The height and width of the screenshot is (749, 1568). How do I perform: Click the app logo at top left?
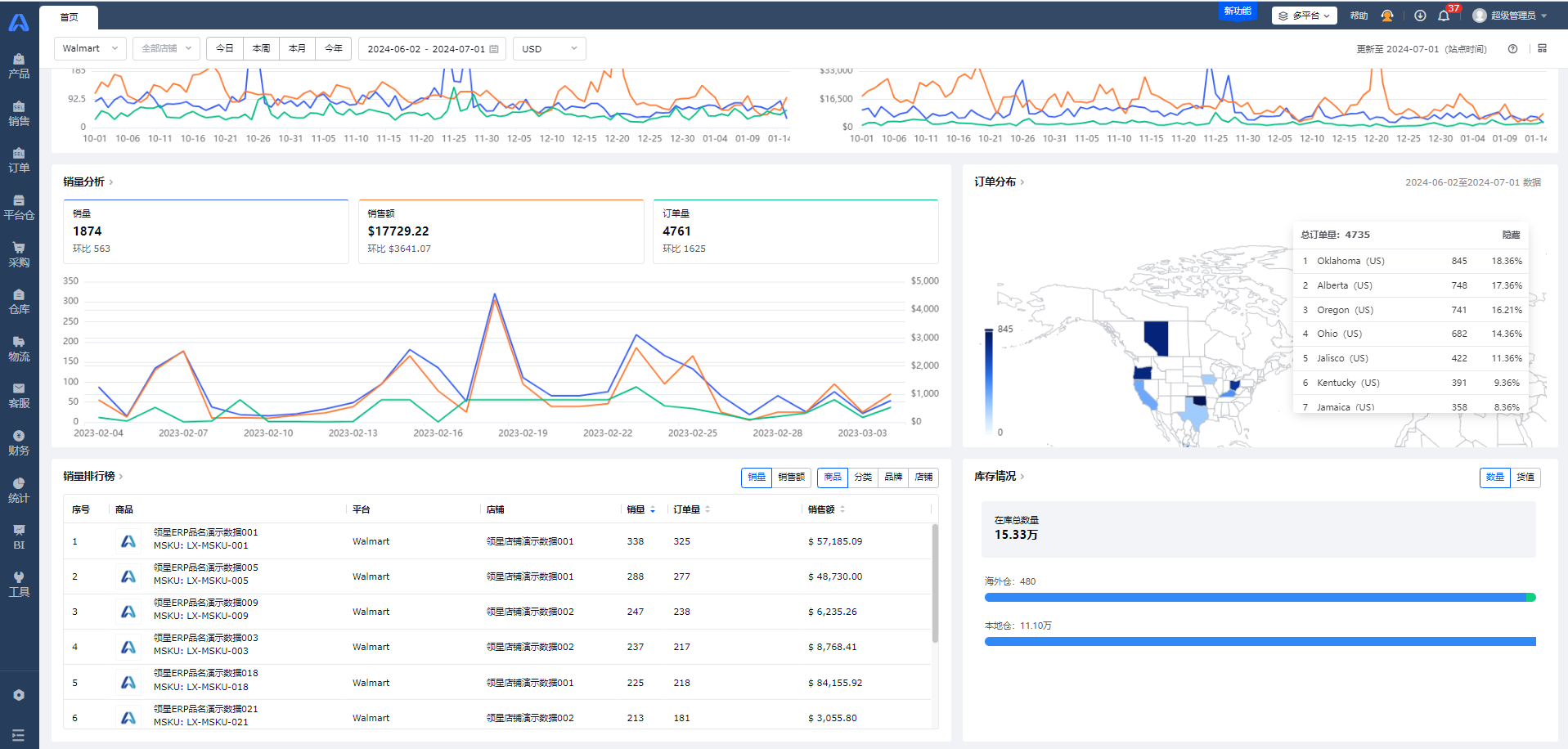tap(19, 22)
